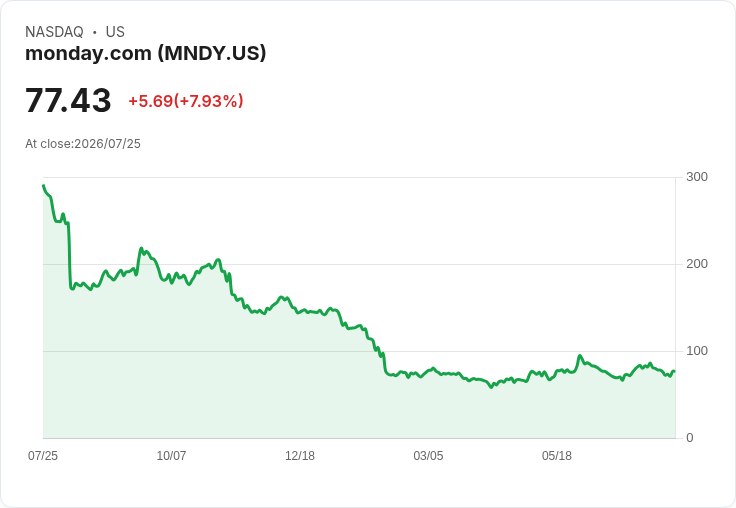Click the 200 y-axis value label
736x508 pixels.
697,264
